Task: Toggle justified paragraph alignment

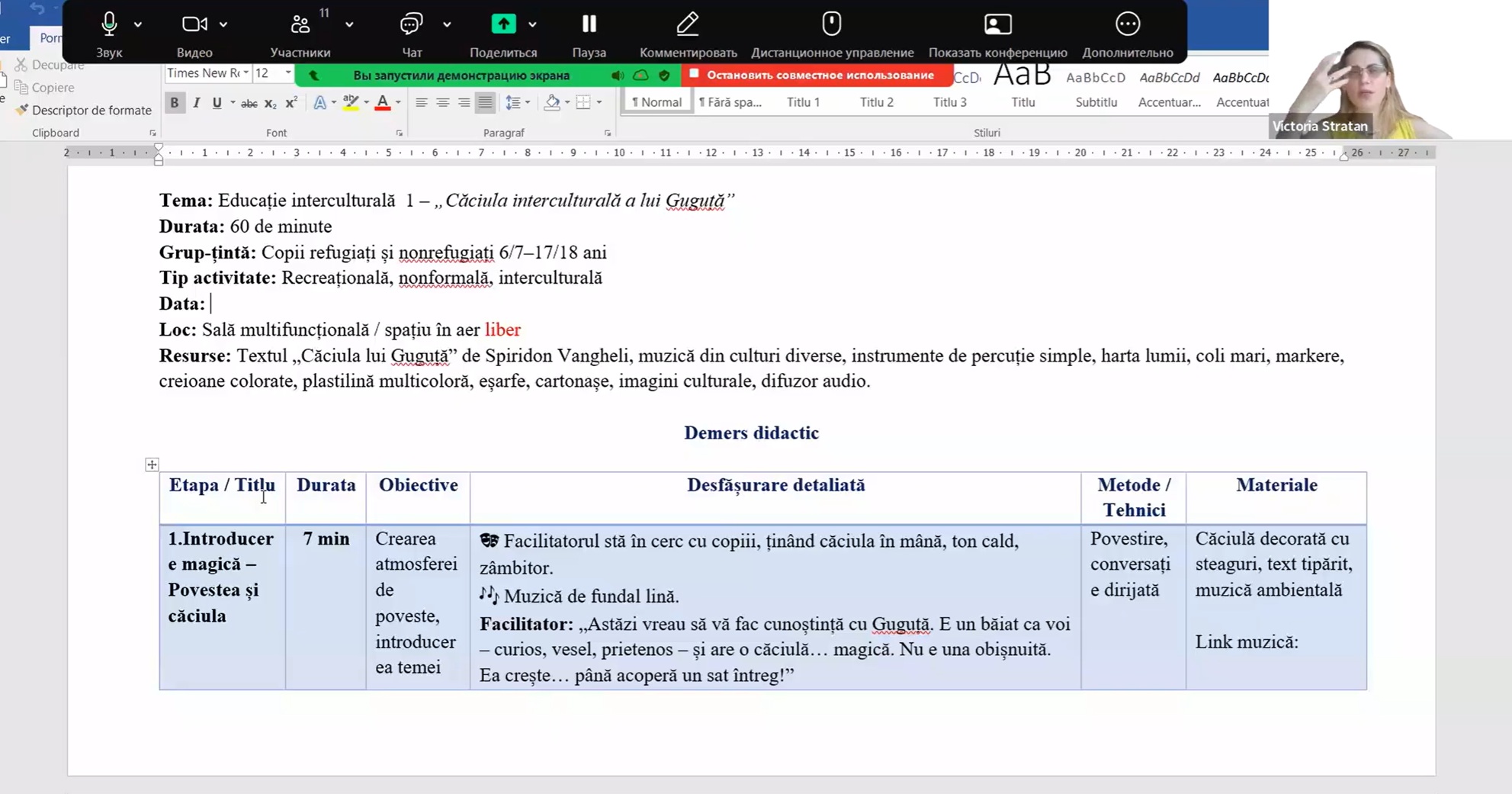Action: pyautogui.click(x=485, y=103)
